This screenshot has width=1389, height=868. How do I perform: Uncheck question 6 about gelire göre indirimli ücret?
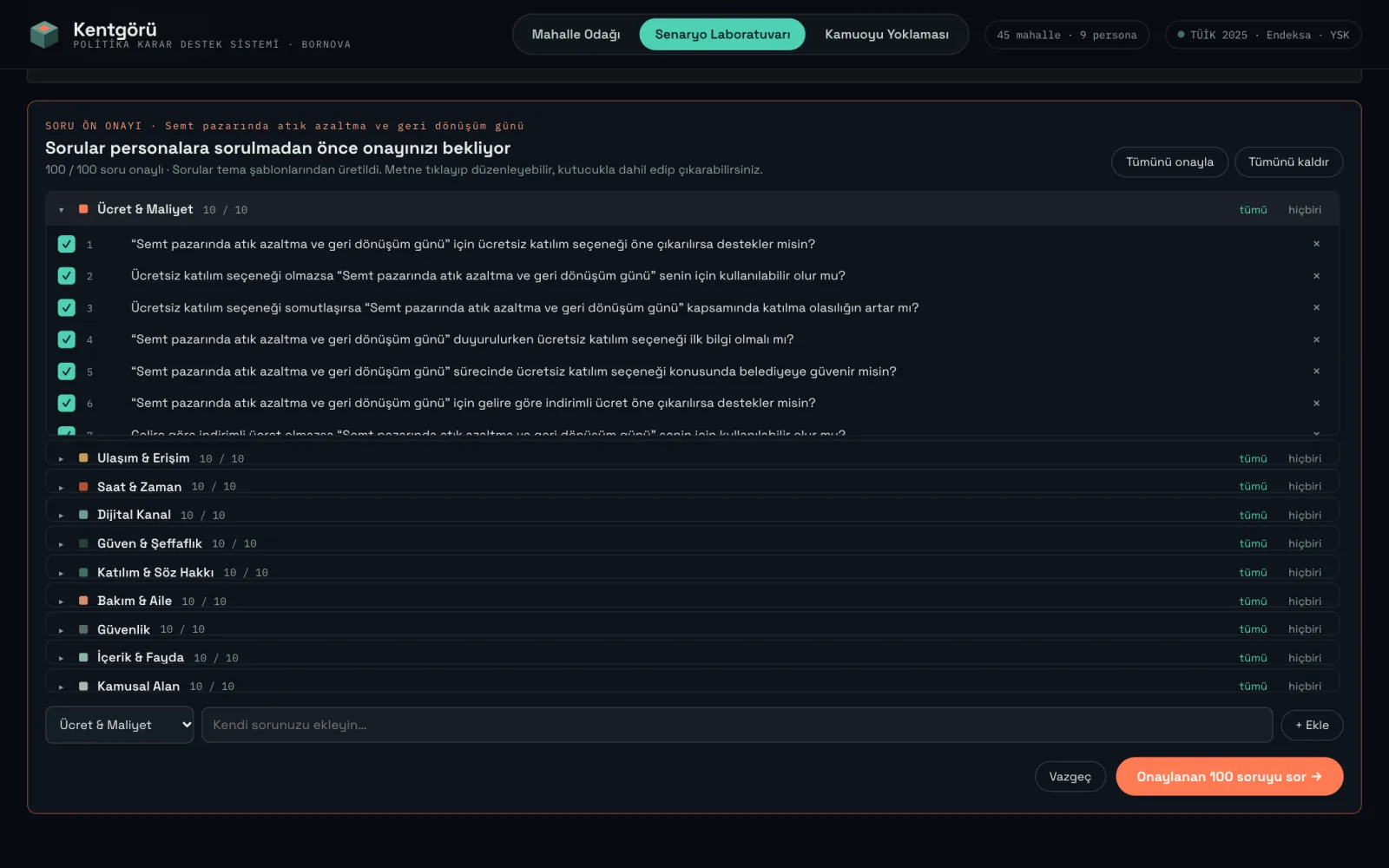coord(67,403)
